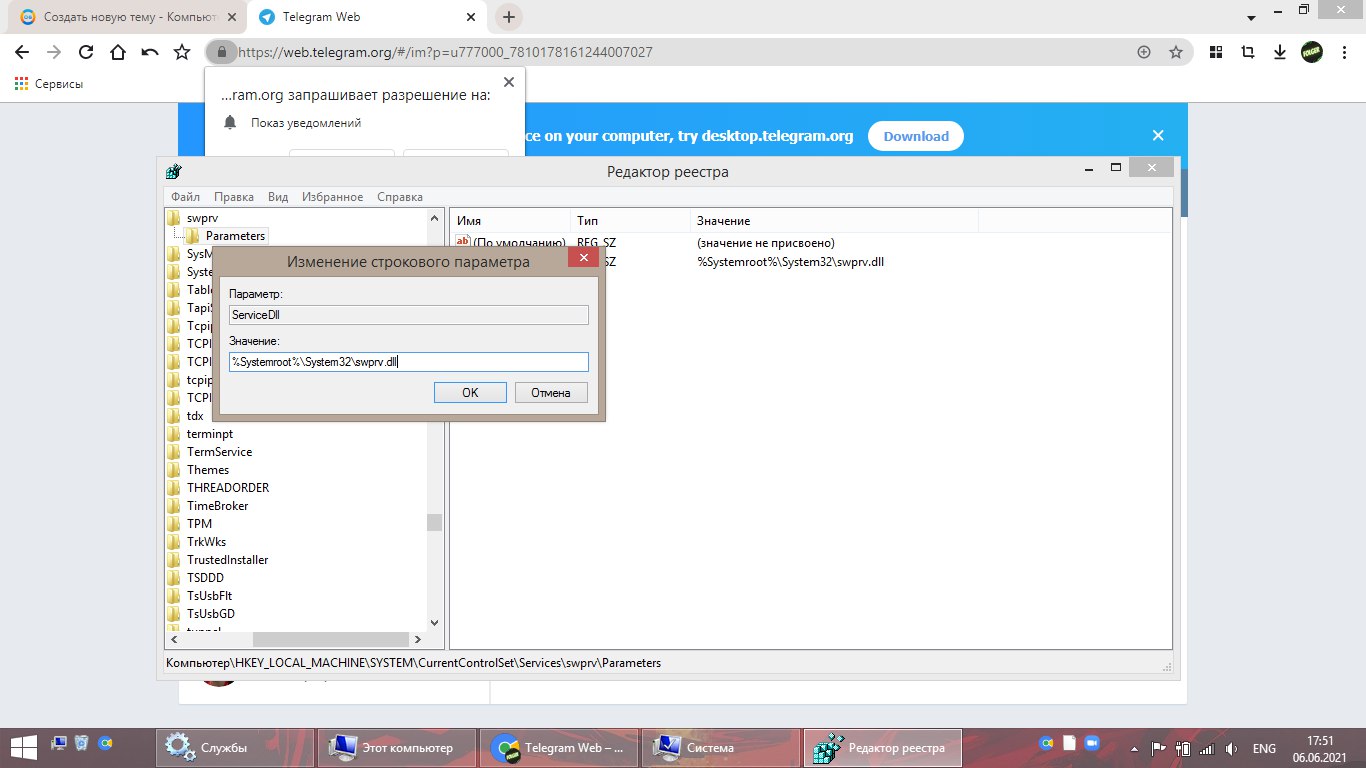Switch to 'Этот компьютер' window from taskbar
Image resolution: width=1366 pixels, height=768 pixels.
click(x=398, y=747)
